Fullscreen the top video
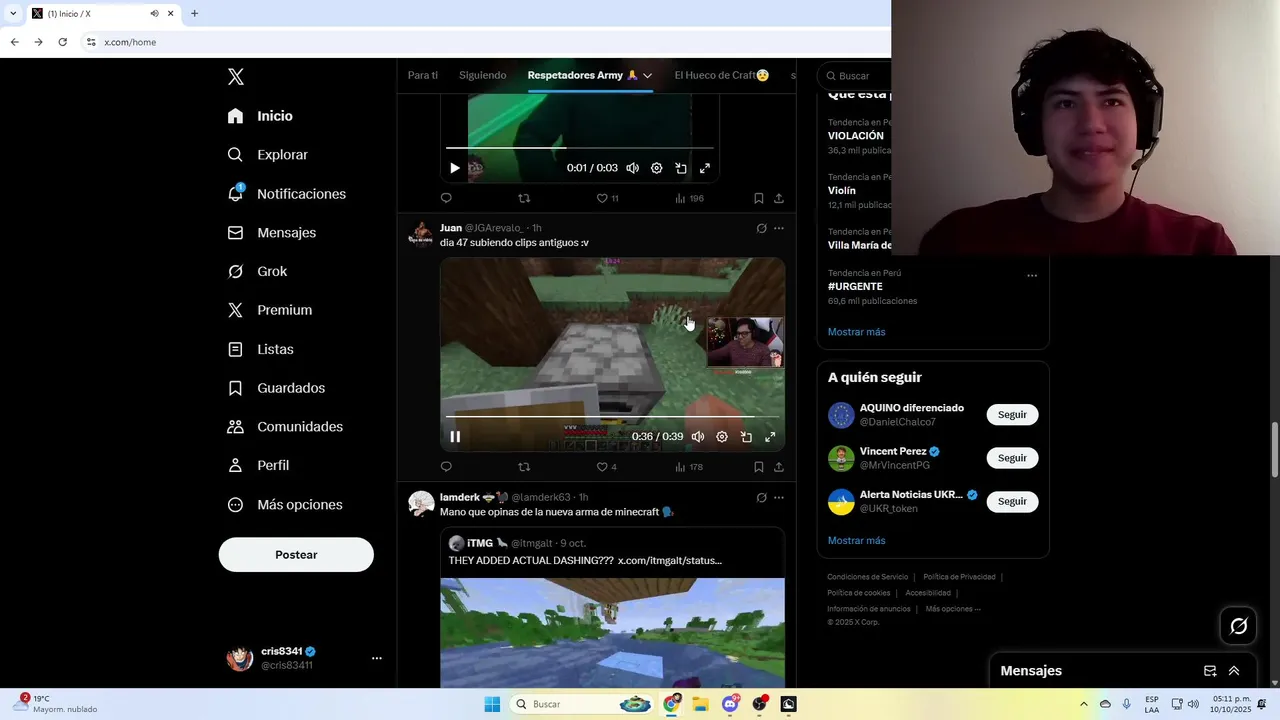 pos(705,168)
